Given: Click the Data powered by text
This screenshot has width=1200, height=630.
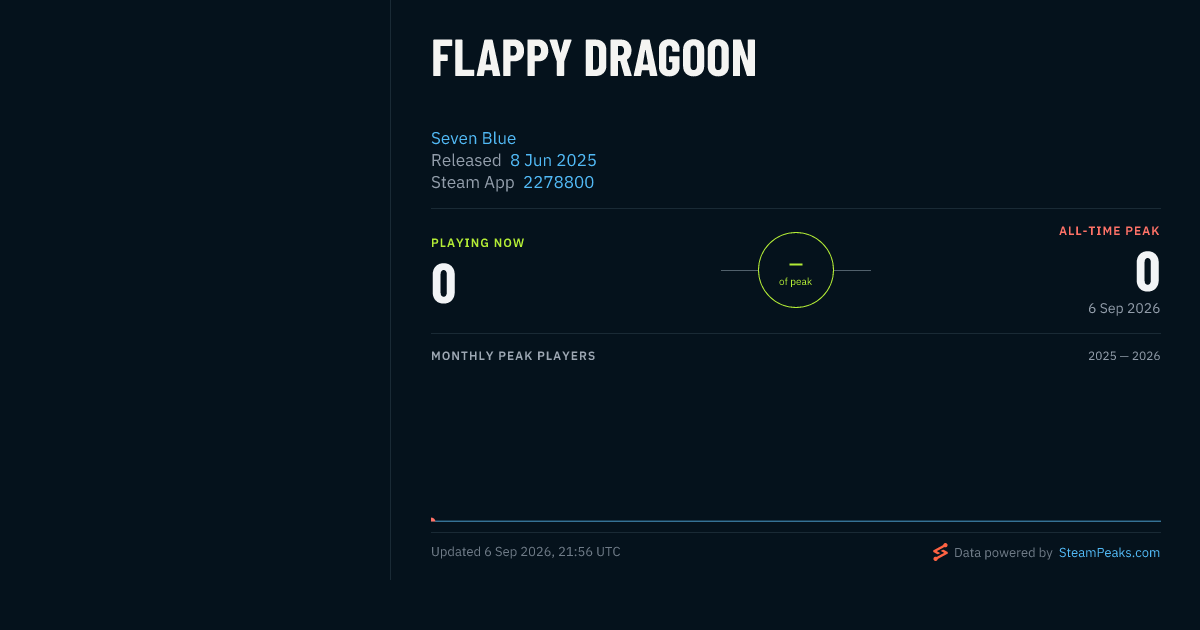Looking at the screenshot, I should coord(1003,552).
